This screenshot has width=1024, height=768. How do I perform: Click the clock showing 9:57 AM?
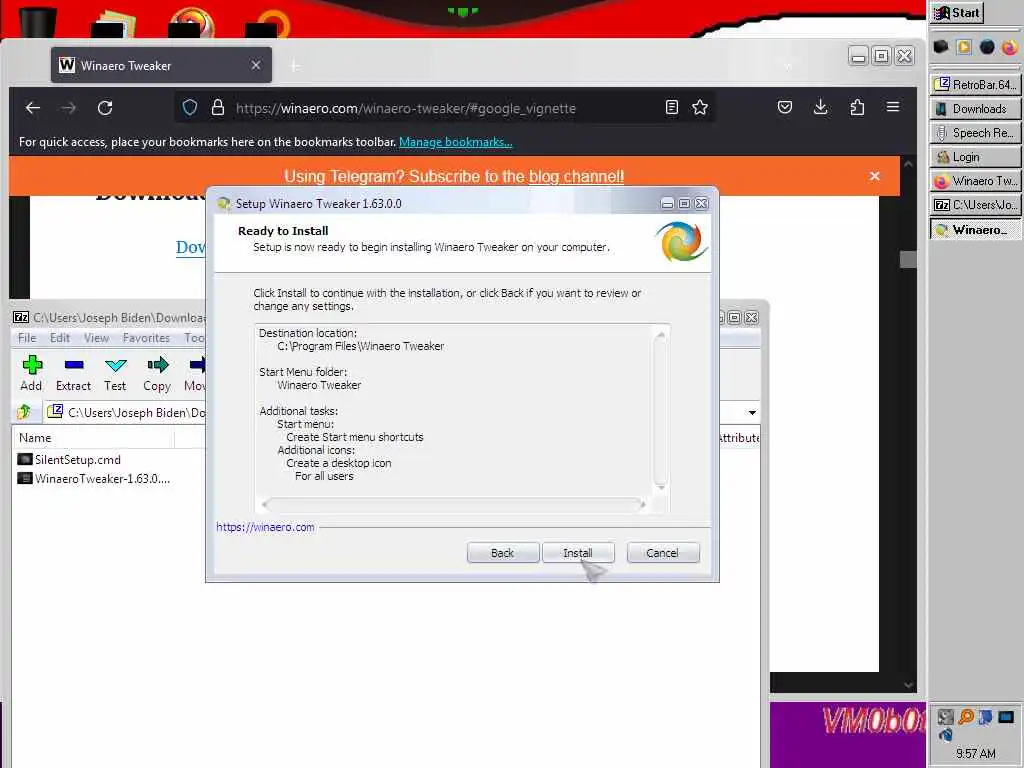coord(976,754)
